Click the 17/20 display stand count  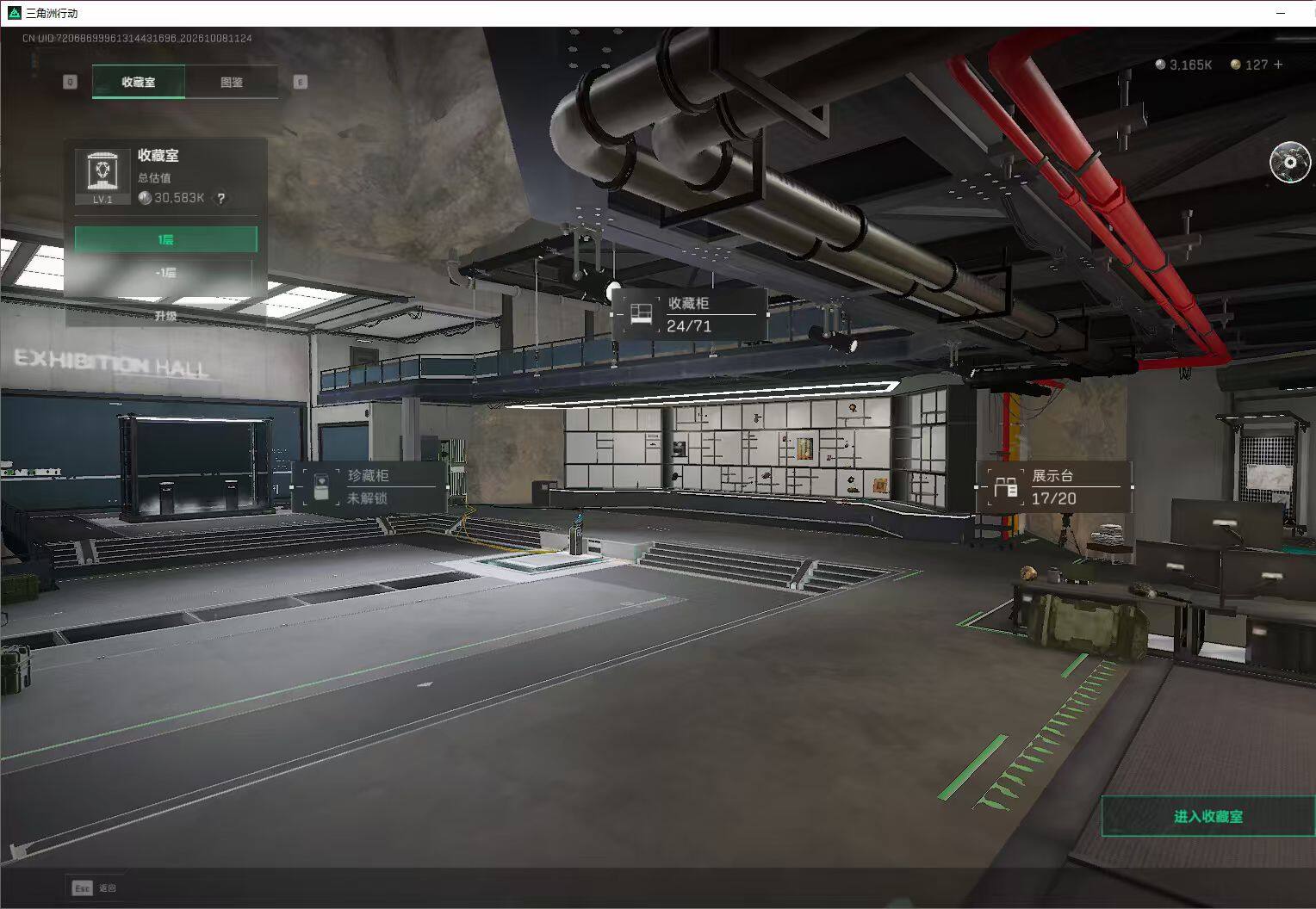point(1053,498)
